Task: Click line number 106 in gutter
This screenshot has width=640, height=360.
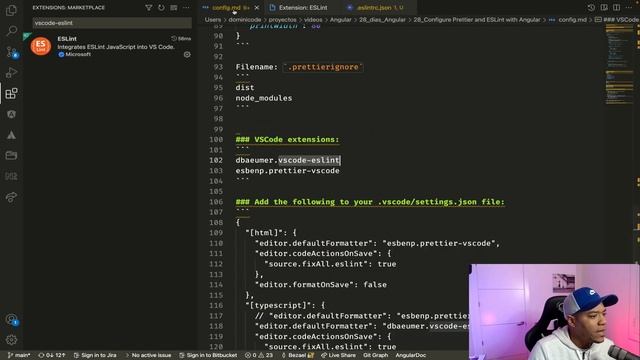Action: [x=216, y=202]
